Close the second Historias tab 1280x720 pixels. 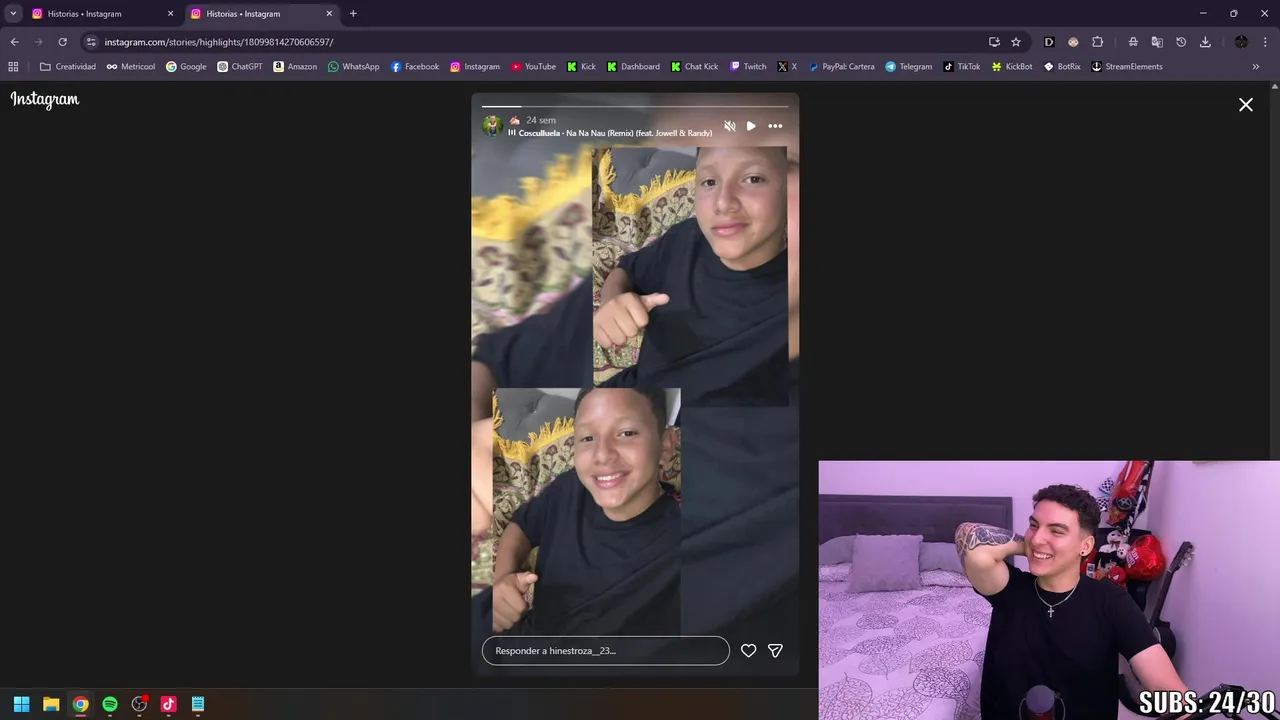tap(329, 14)
